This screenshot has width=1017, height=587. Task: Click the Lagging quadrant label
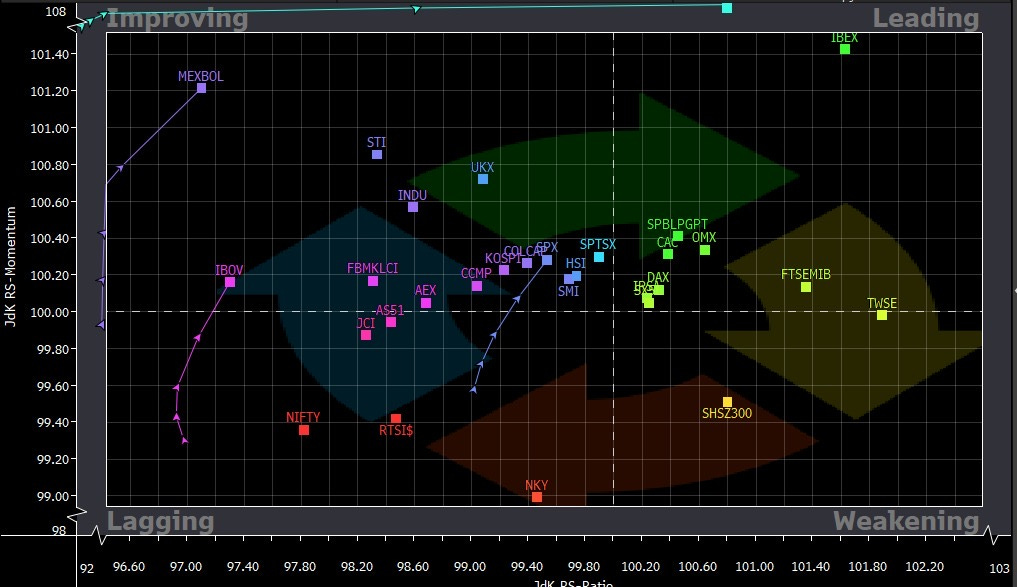coord(160,521)
